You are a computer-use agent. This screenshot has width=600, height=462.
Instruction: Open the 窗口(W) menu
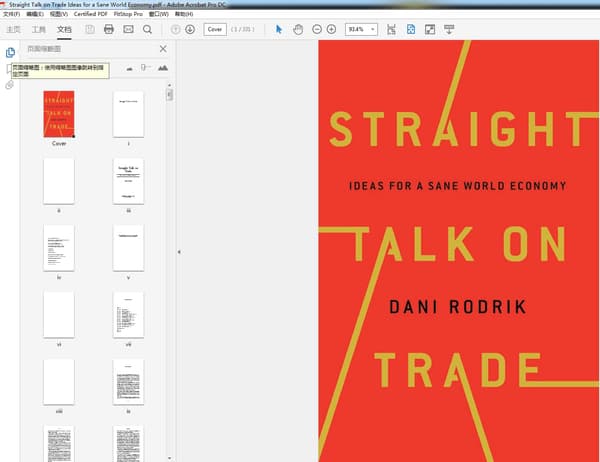click(159, 14)
